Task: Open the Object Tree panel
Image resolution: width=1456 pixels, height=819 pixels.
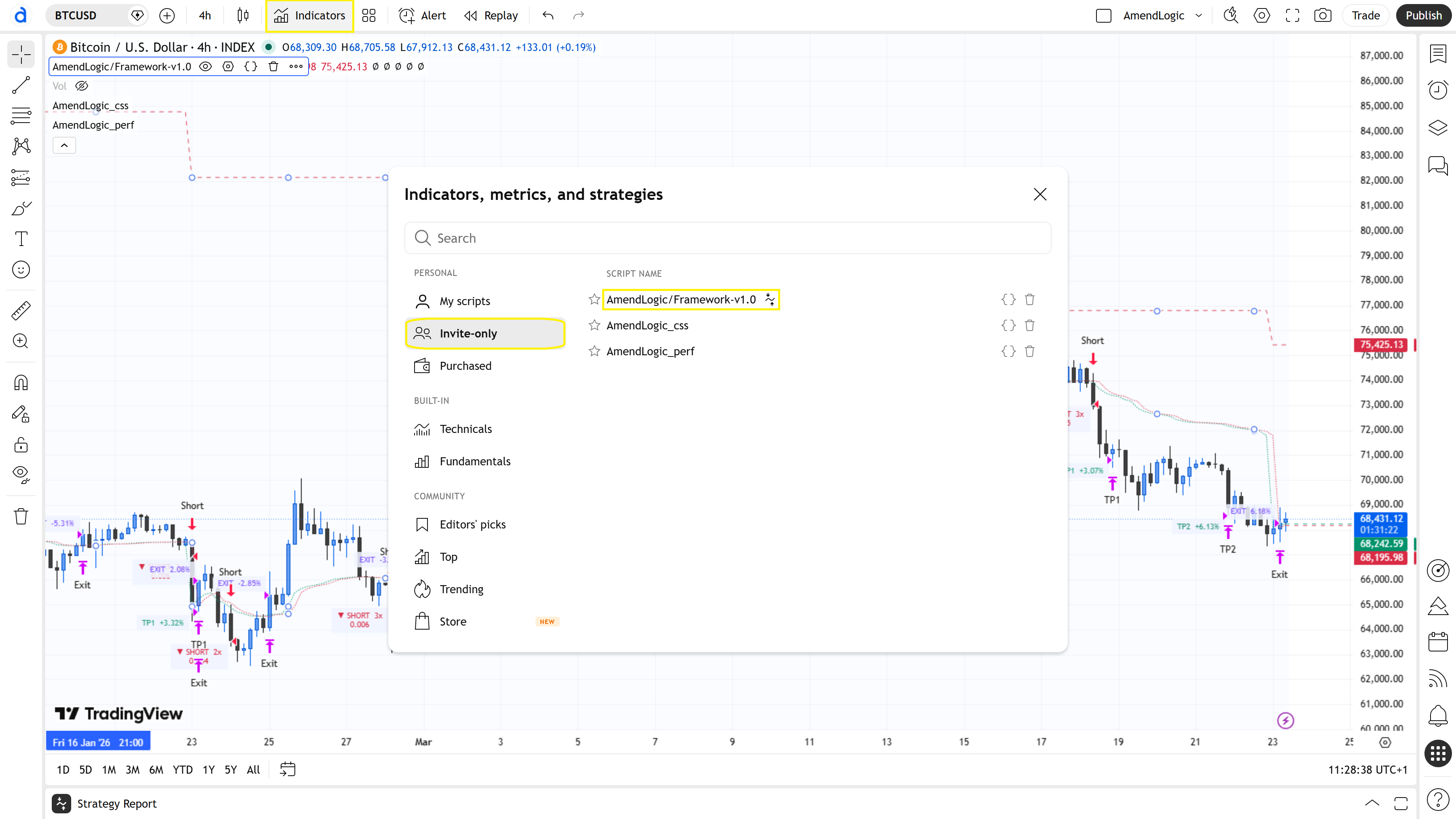Action: click(1439, 128)
